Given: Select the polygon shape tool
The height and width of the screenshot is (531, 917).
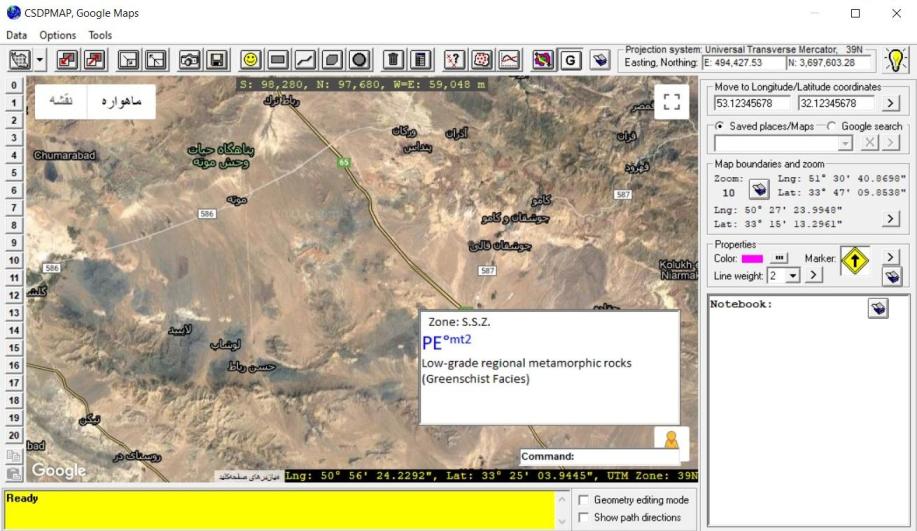Looking at the screenshot, I should click(x=332, y=60).
